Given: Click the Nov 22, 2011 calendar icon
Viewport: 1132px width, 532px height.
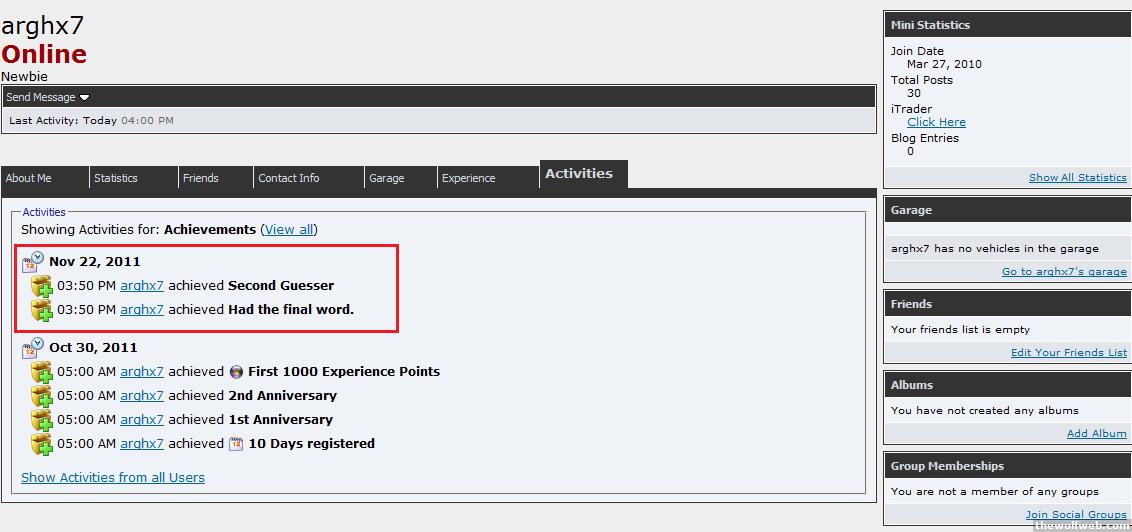Looking at the screenshot, I should 33,261.
